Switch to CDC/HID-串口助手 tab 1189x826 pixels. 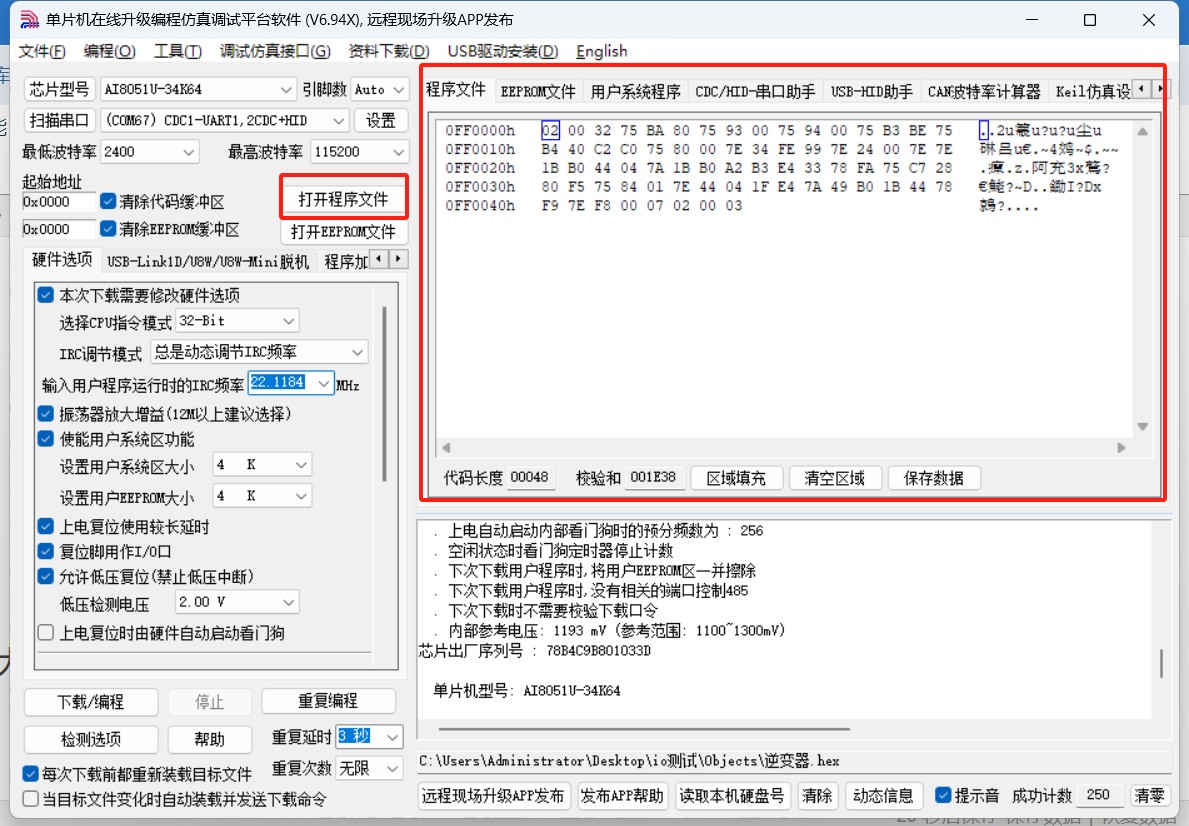click(x=755, y=91)
